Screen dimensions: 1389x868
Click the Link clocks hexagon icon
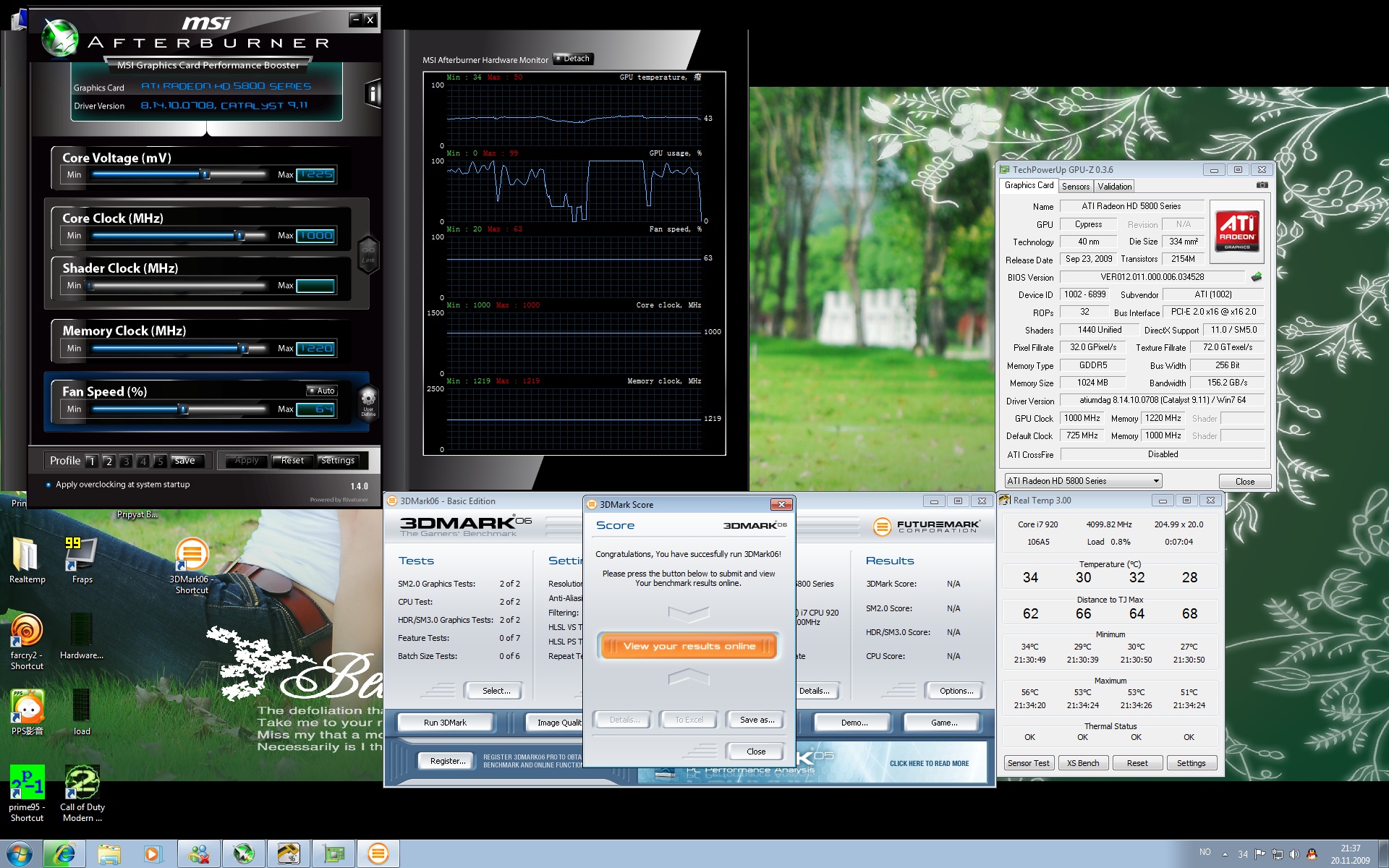point(368,255)
